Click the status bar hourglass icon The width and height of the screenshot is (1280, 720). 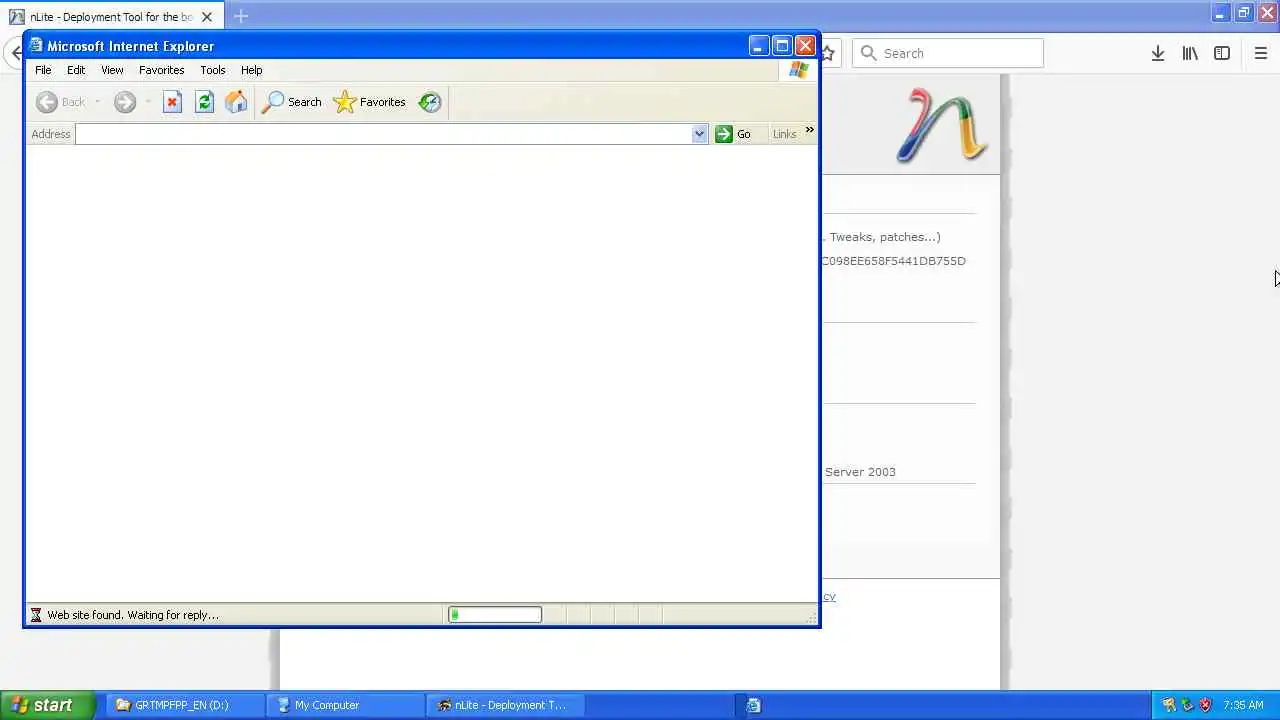[x=36, y=615]
